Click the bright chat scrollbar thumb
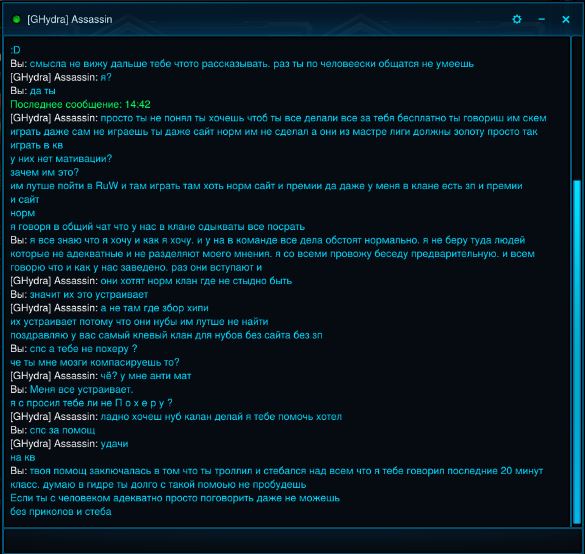This screenshot has height=554, width=585. [577, 352]
